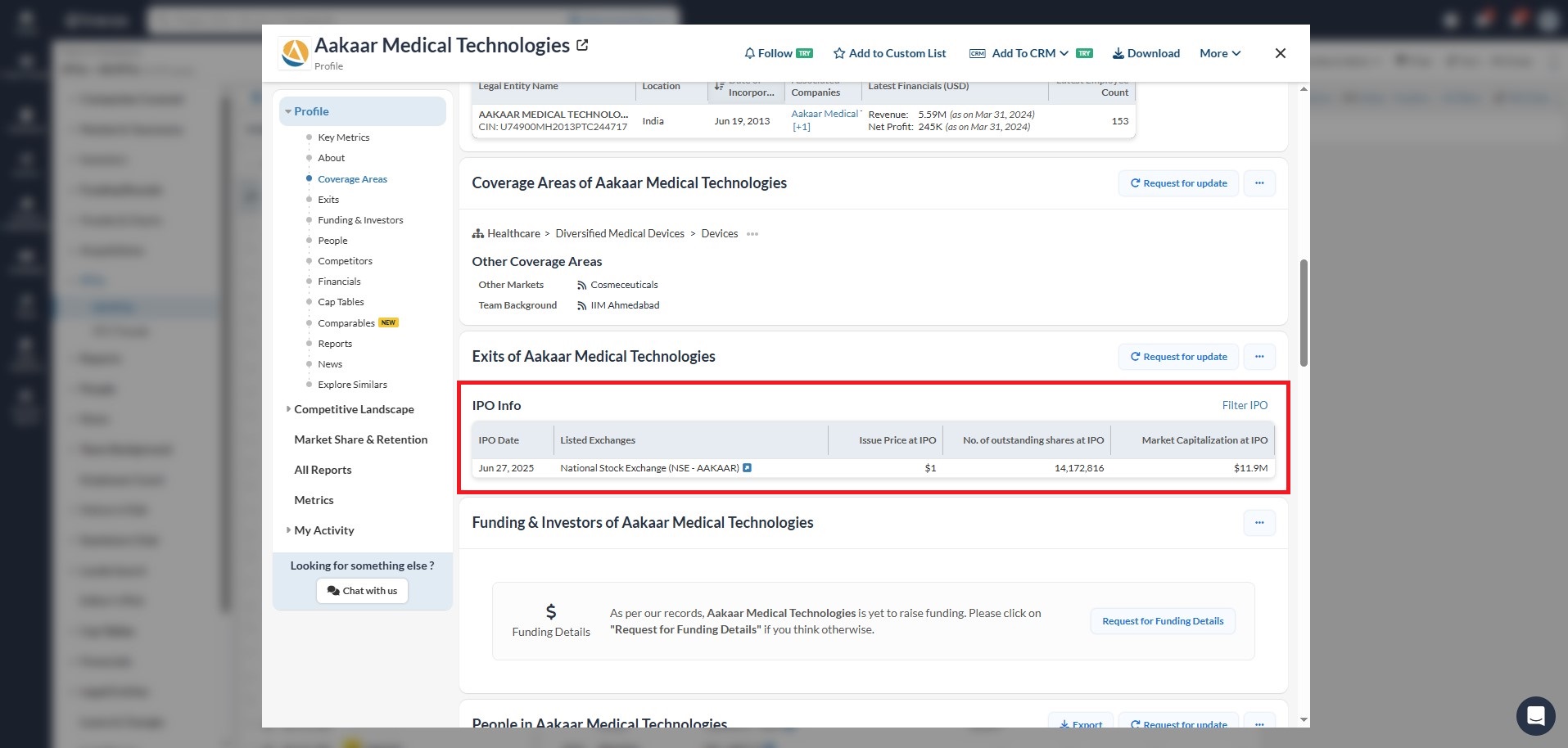
Task: Expand Competitive Landscape section
Action: point(288,409)
